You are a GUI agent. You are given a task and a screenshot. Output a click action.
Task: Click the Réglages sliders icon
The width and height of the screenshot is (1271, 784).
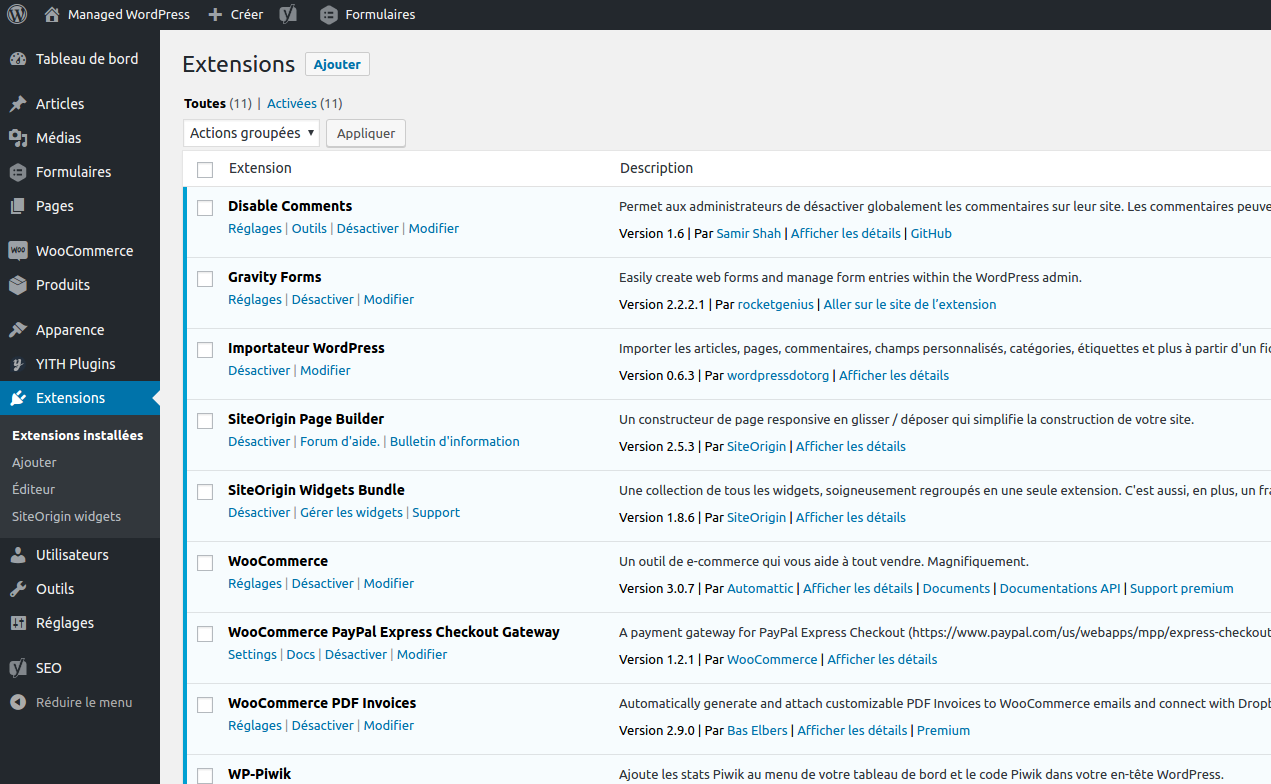pyautogui.click(x=18, y=623)
